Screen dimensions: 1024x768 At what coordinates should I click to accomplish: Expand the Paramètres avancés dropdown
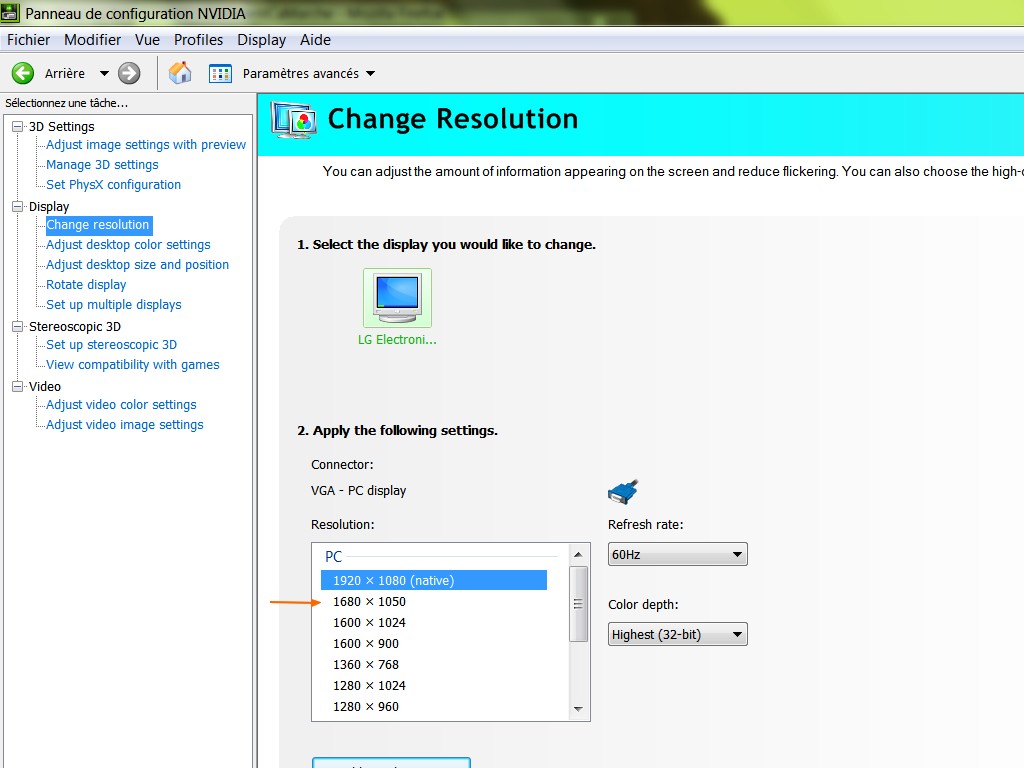tap(370, 73)
